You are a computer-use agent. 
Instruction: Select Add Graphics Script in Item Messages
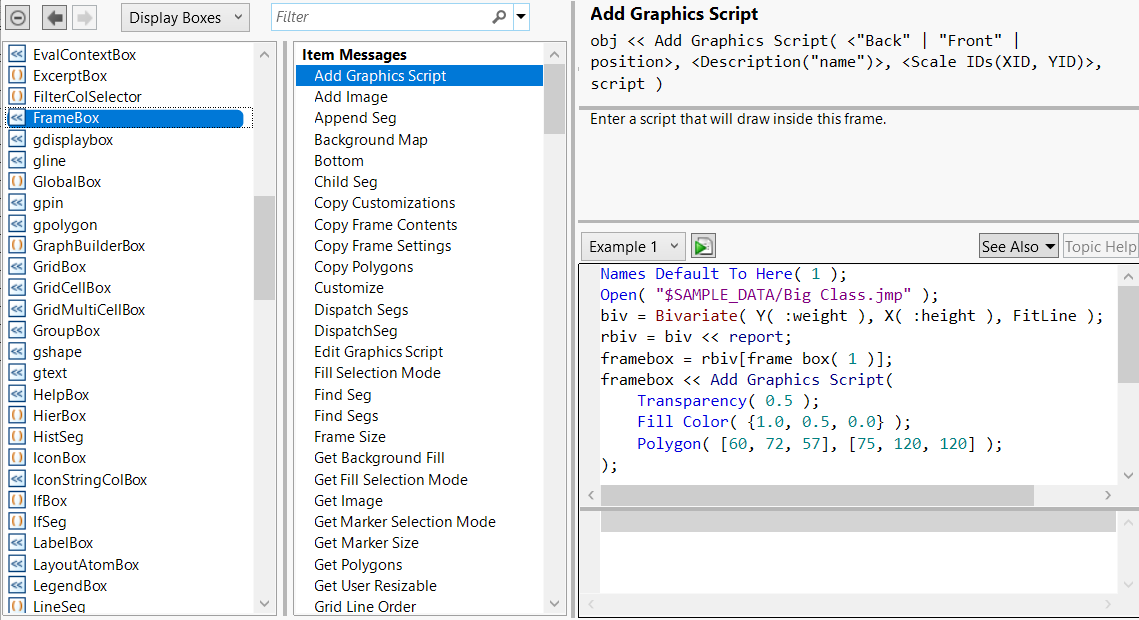(380, 75)
